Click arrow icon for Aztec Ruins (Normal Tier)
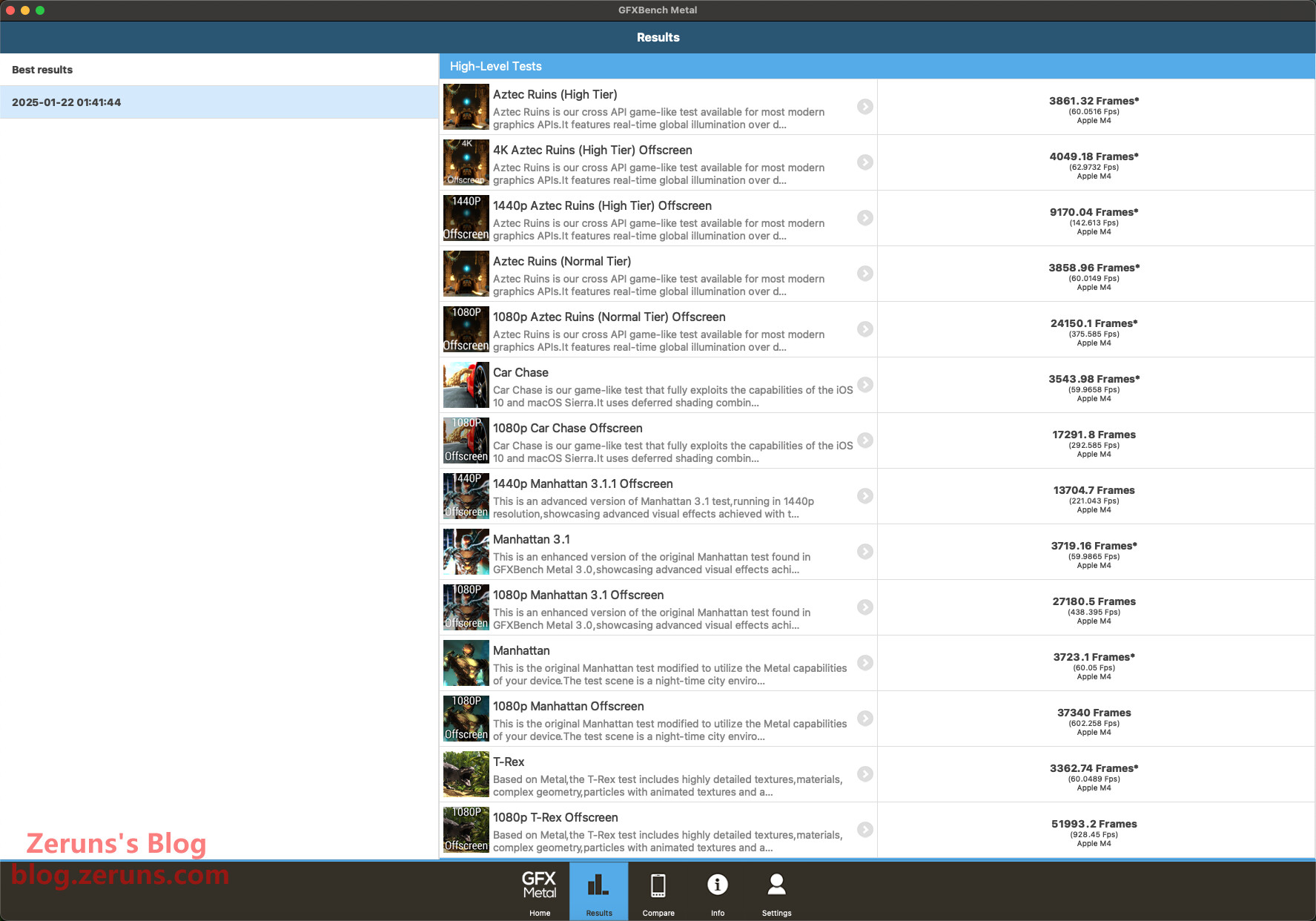 click(x=864, y=274)
